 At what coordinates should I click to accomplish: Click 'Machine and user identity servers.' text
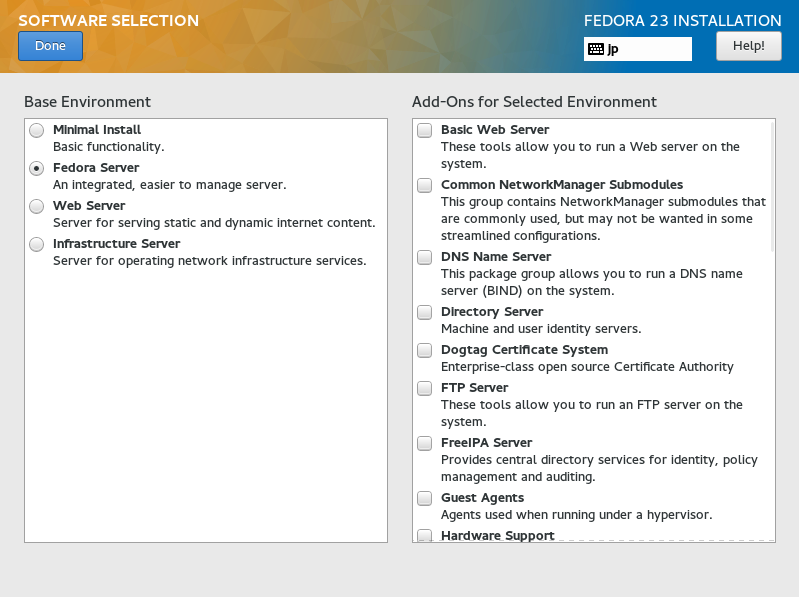click(x=541, y=329)
